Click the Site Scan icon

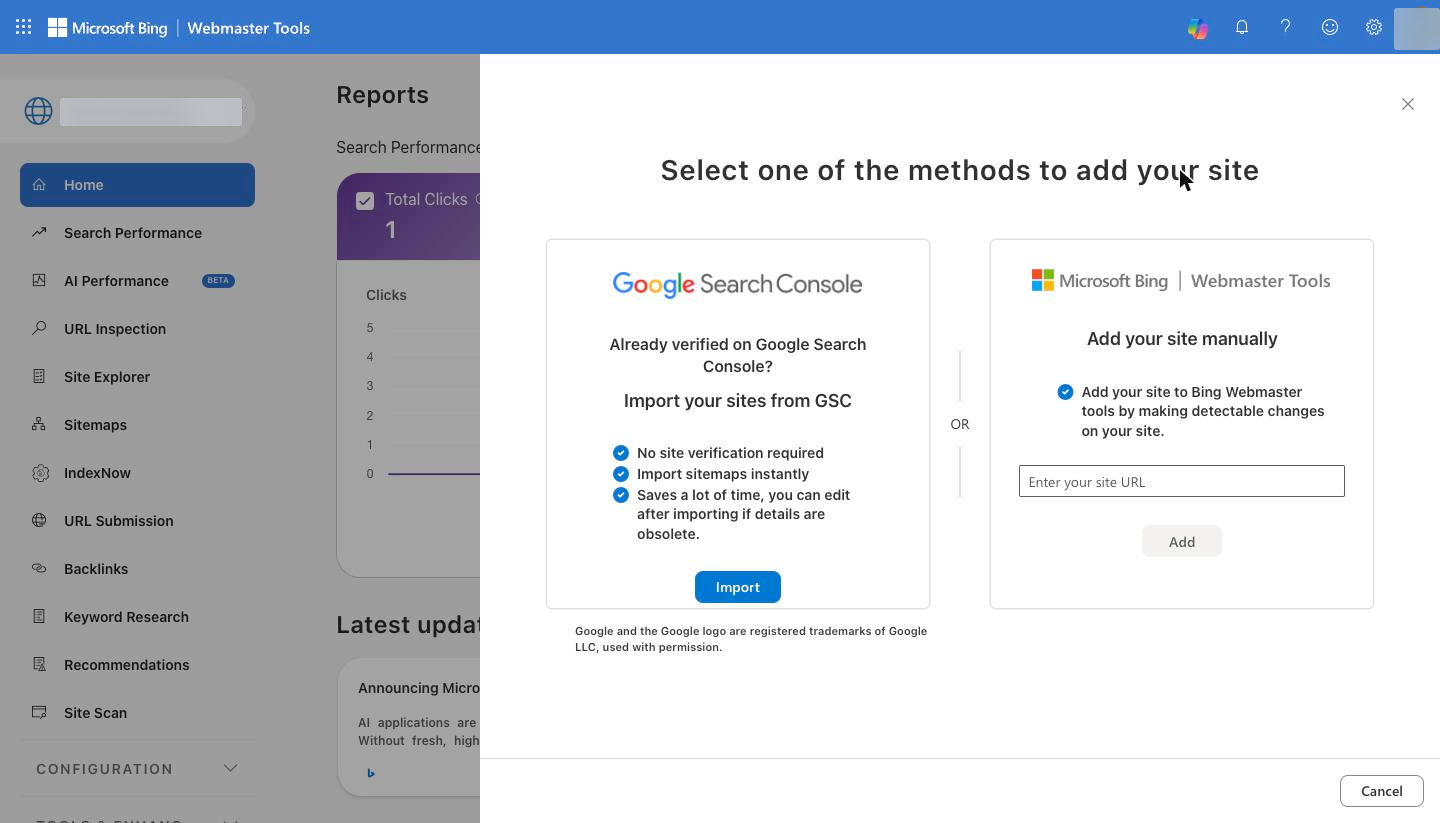[x=39, y=712]
